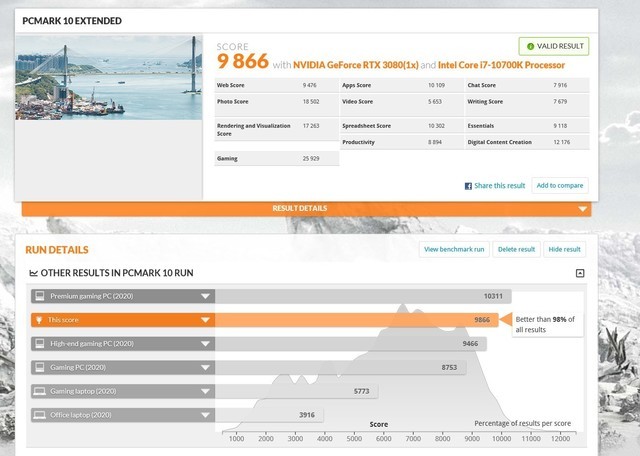Click the desktop icon on Gaming PC (2020) row

pyautogui.click(x=40, y=367)
